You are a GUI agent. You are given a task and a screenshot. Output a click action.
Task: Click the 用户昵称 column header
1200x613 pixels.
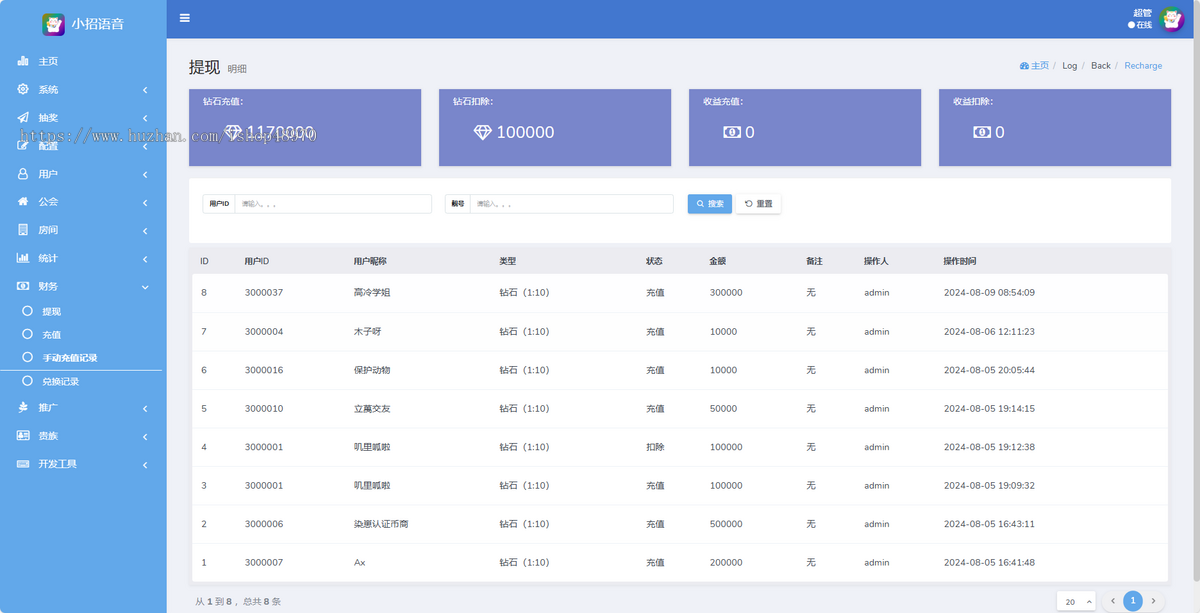click(370, 261)
